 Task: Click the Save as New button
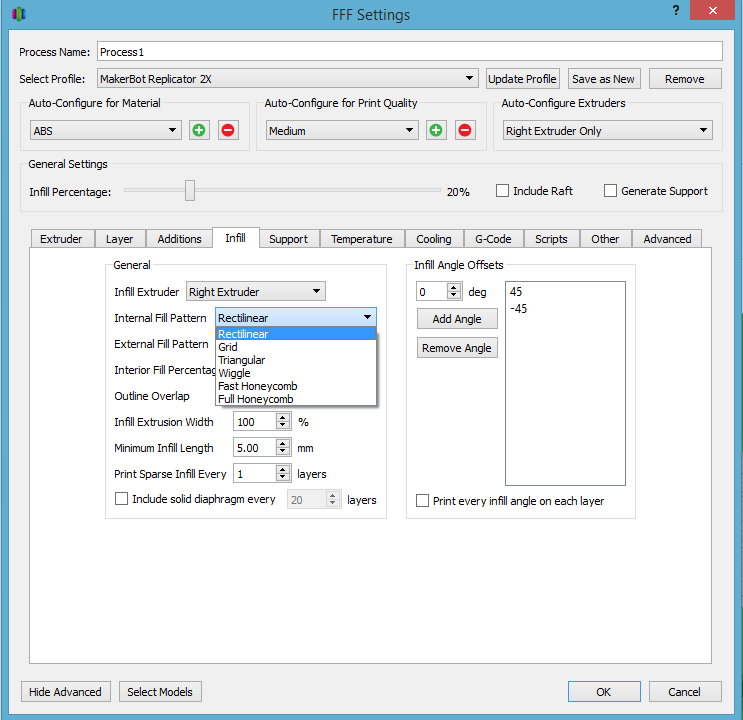click(603, 79)
